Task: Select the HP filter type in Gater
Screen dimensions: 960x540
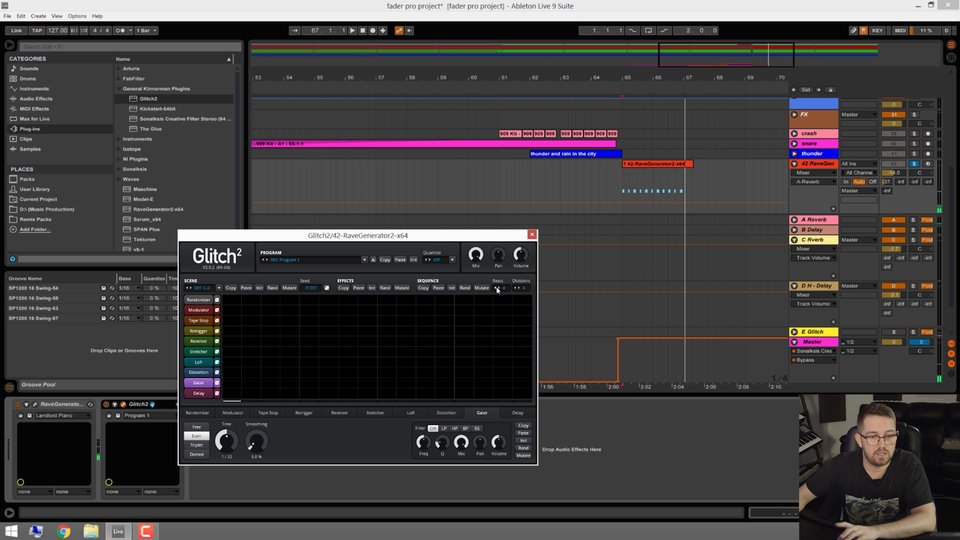Action: point(454,429)
